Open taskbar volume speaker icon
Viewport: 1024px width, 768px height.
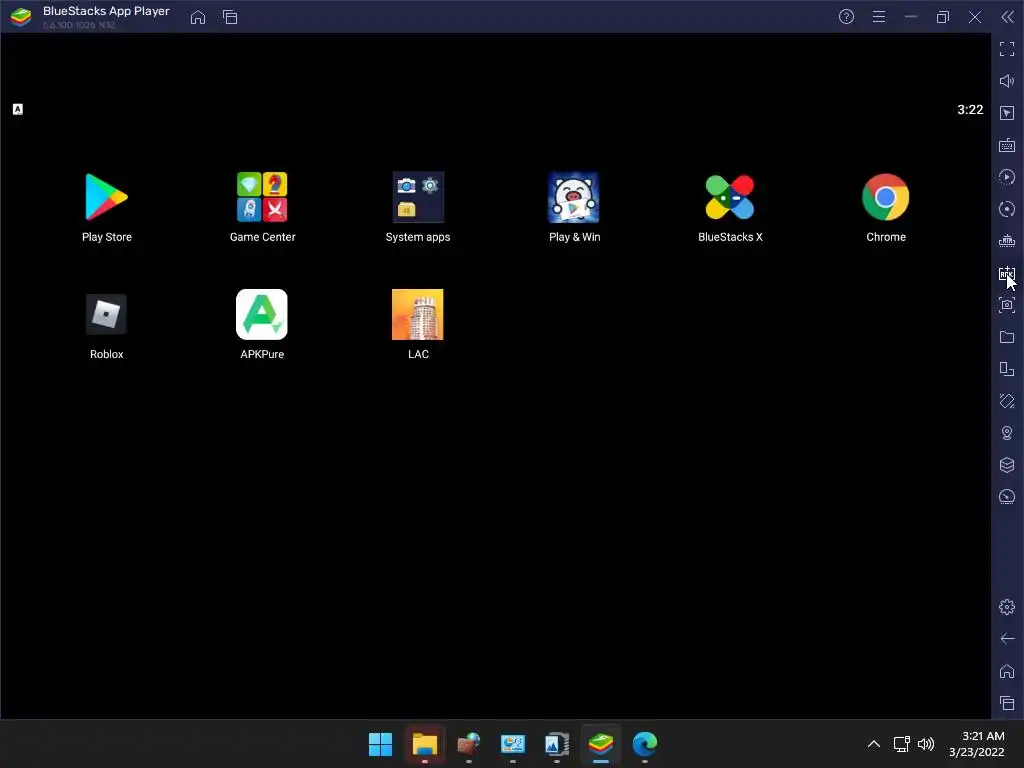click(926, 744)
